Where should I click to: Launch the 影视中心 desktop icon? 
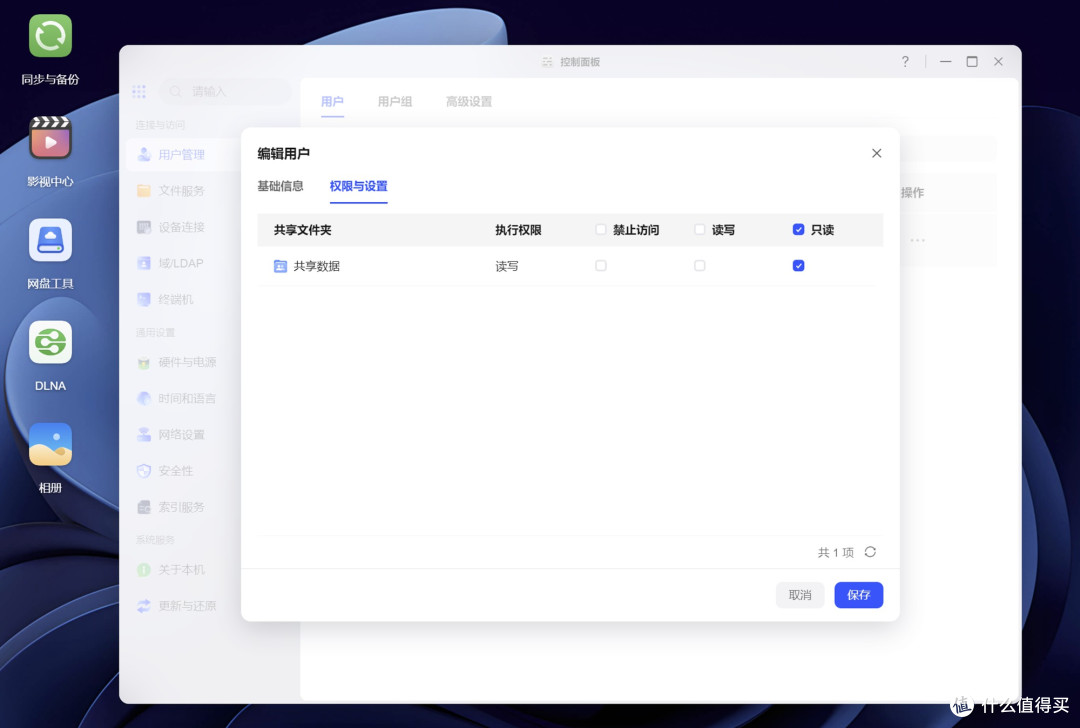pos(50,138)
